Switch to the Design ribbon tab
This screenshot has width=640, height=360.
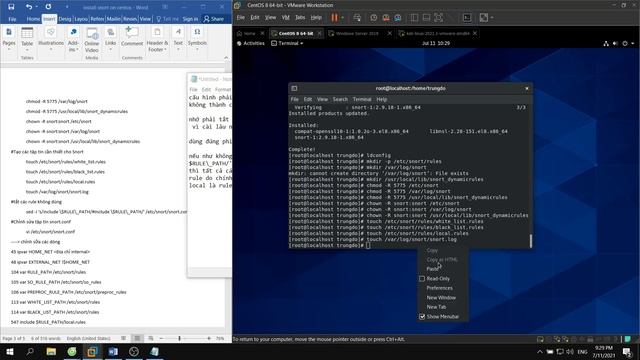tap(65, 19)
